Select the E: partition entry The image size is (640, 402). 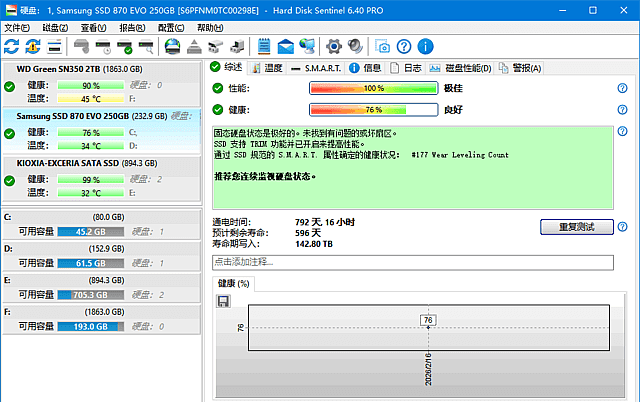click(x=102, y=288)
